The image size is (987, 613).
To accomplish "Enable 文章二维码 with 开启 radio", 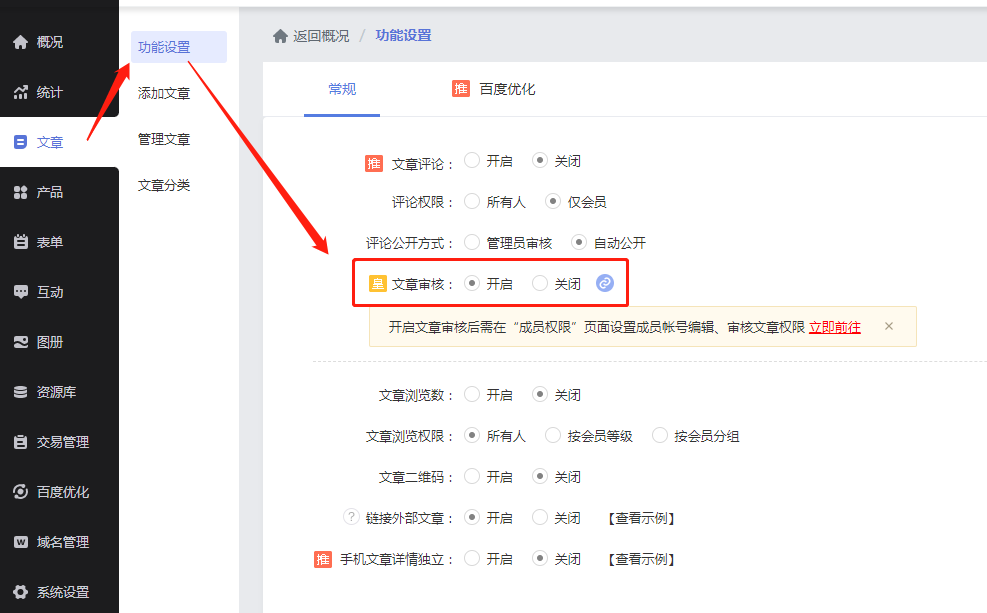I will coord(472,476).
